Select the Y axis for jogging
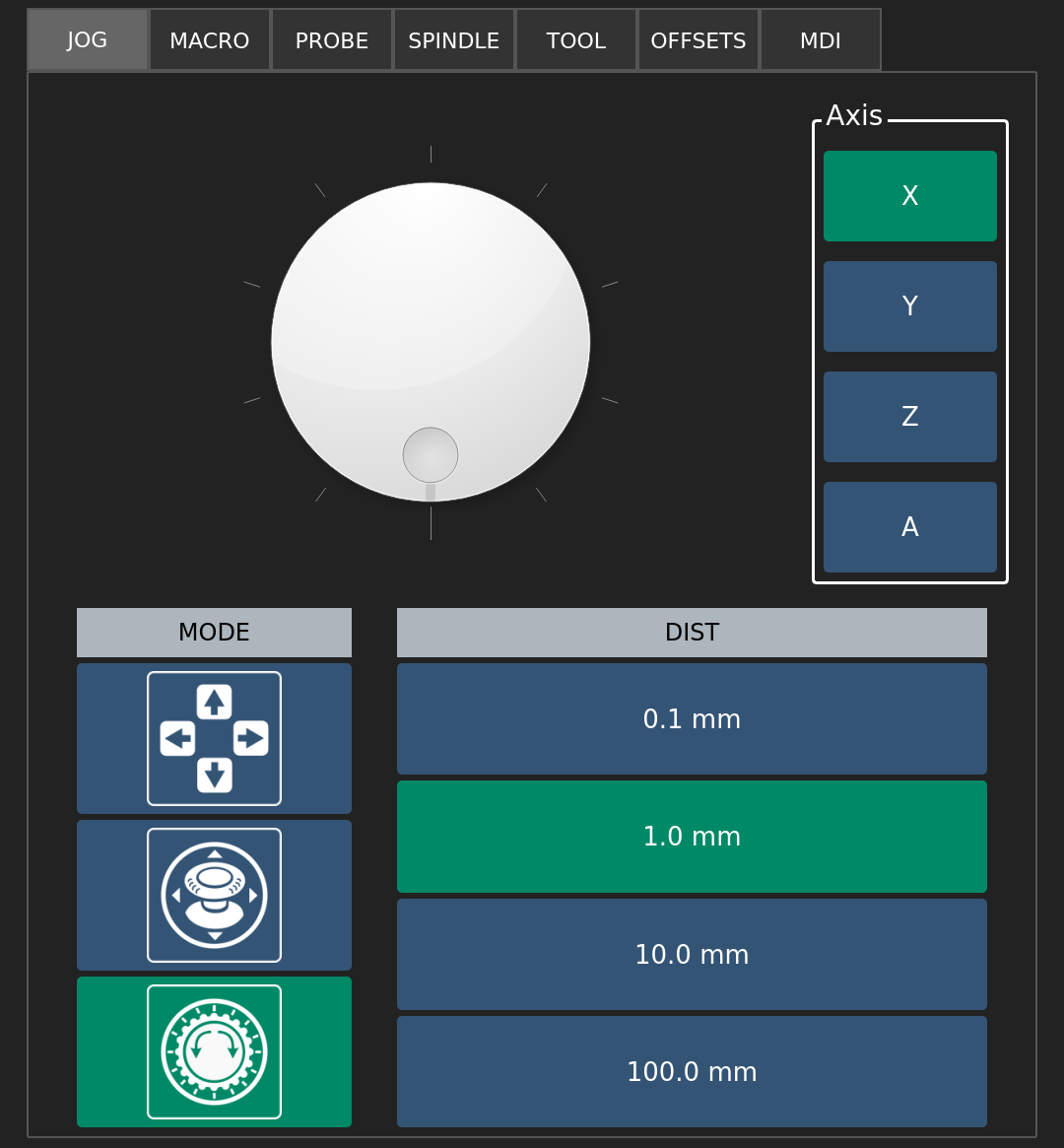 tap(909, 306)
